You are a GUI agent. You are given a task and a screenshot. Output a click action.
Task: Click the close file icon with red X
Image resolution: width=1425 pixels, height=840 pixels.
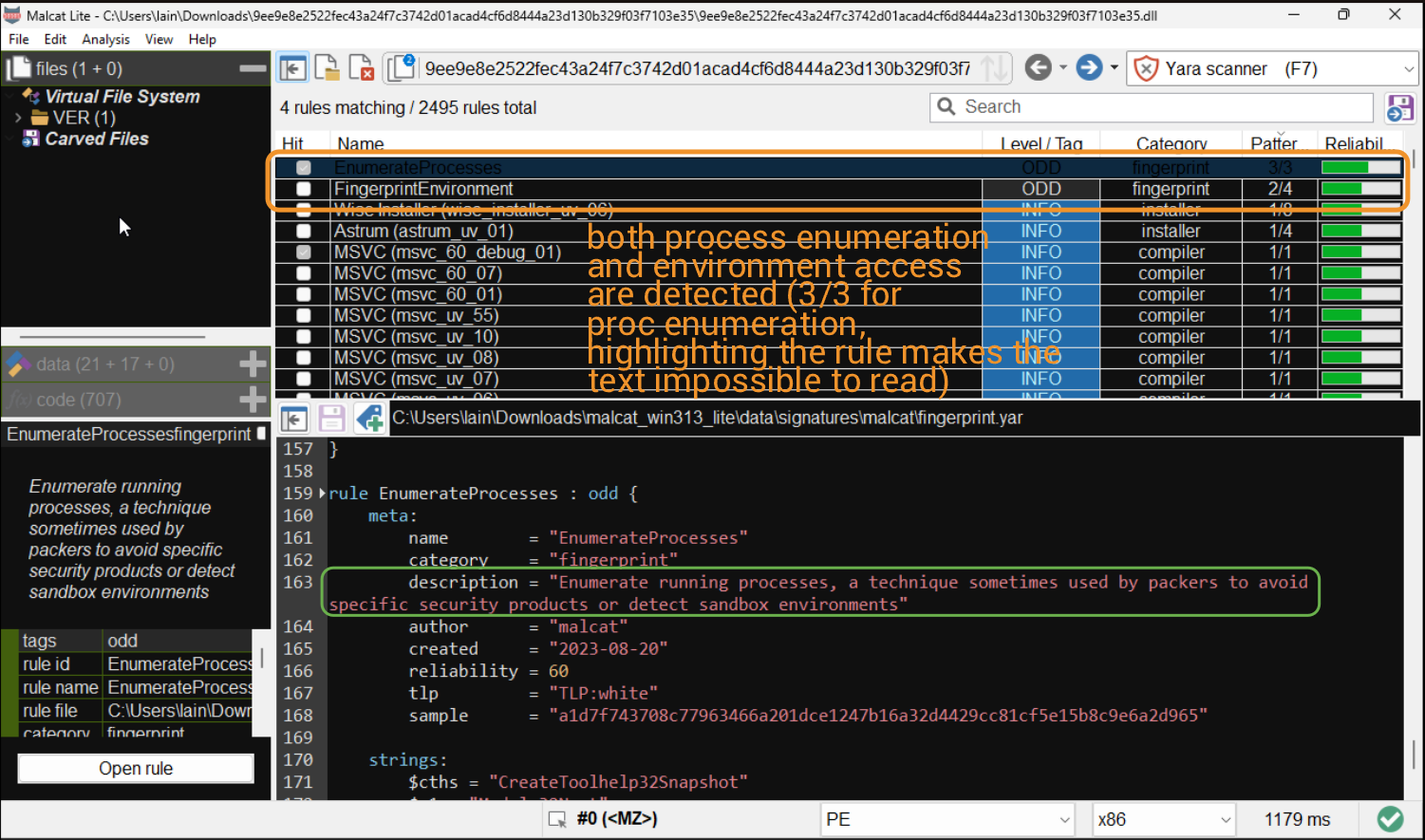point(361,68)
